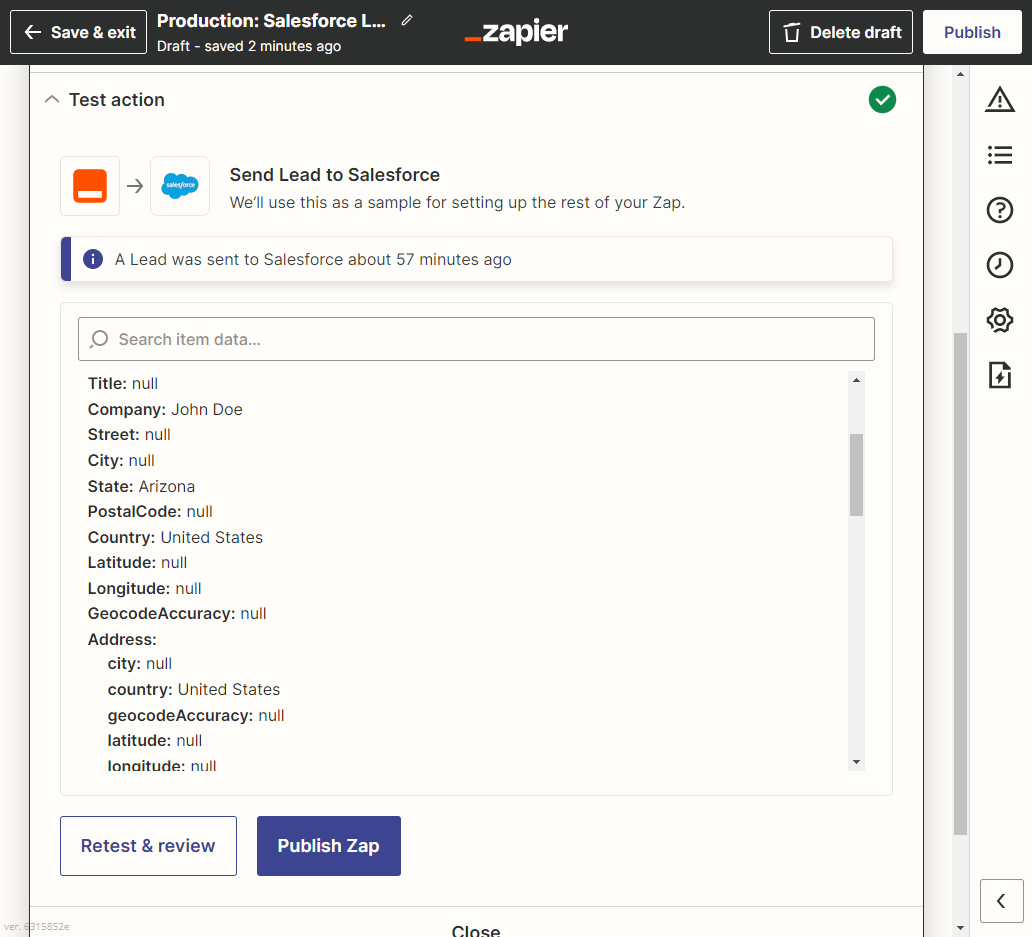The width and height of the screenshot is (1032, 937).
Task: Click the orange trigger app icon
Action: (x=90, y=186)
